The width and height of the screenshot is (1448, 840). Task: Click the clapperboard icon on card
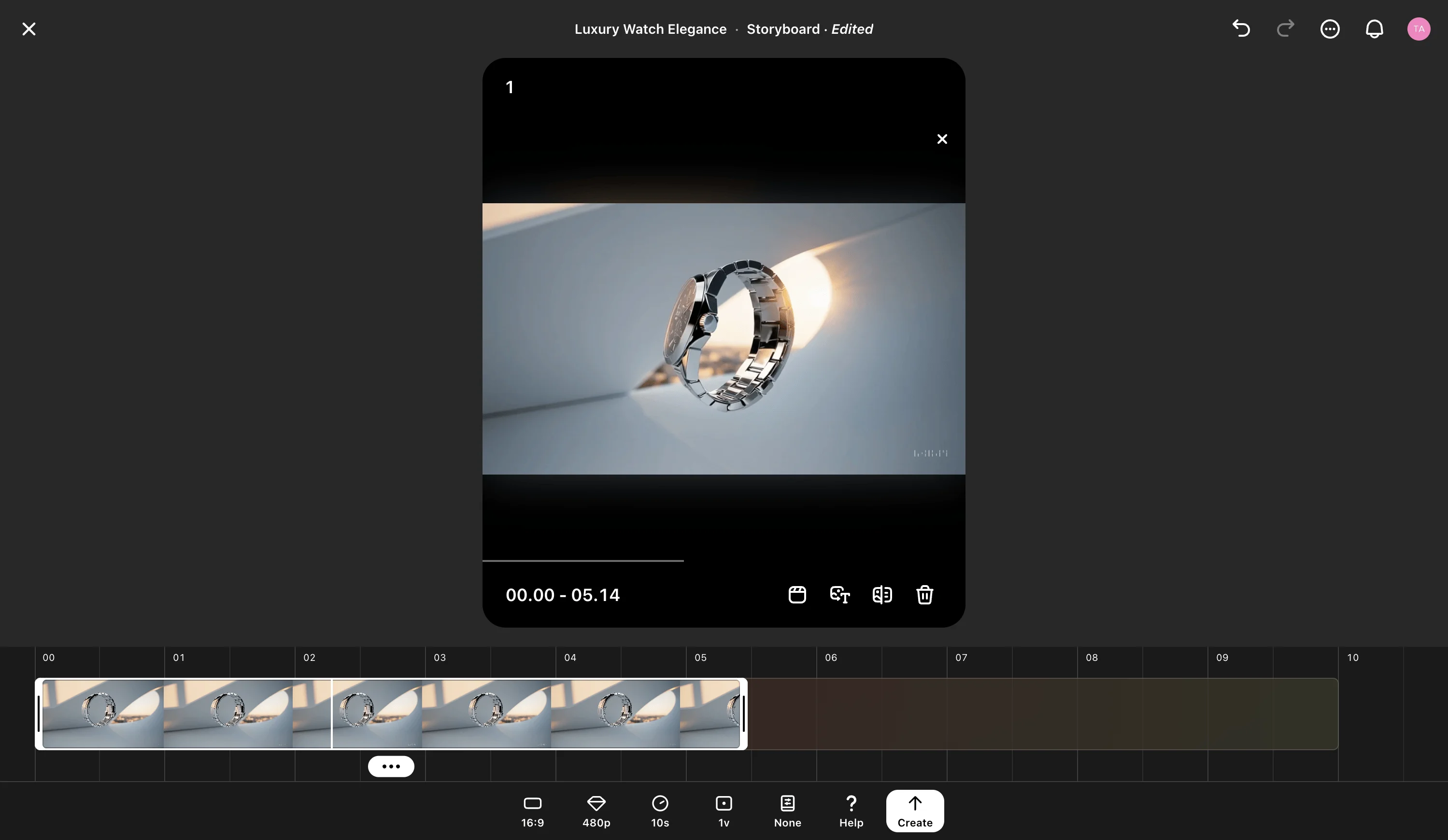pos(797,595)
